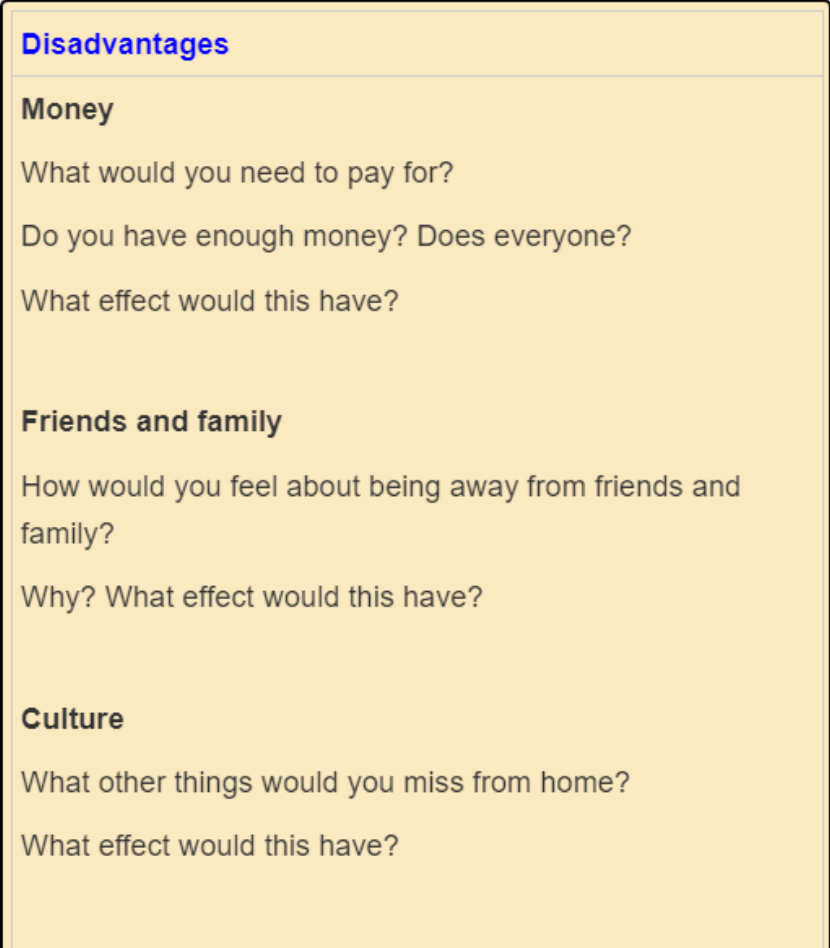Click the blue "Disadvantages" heading
Screen dimensions: 830x948
125,44
